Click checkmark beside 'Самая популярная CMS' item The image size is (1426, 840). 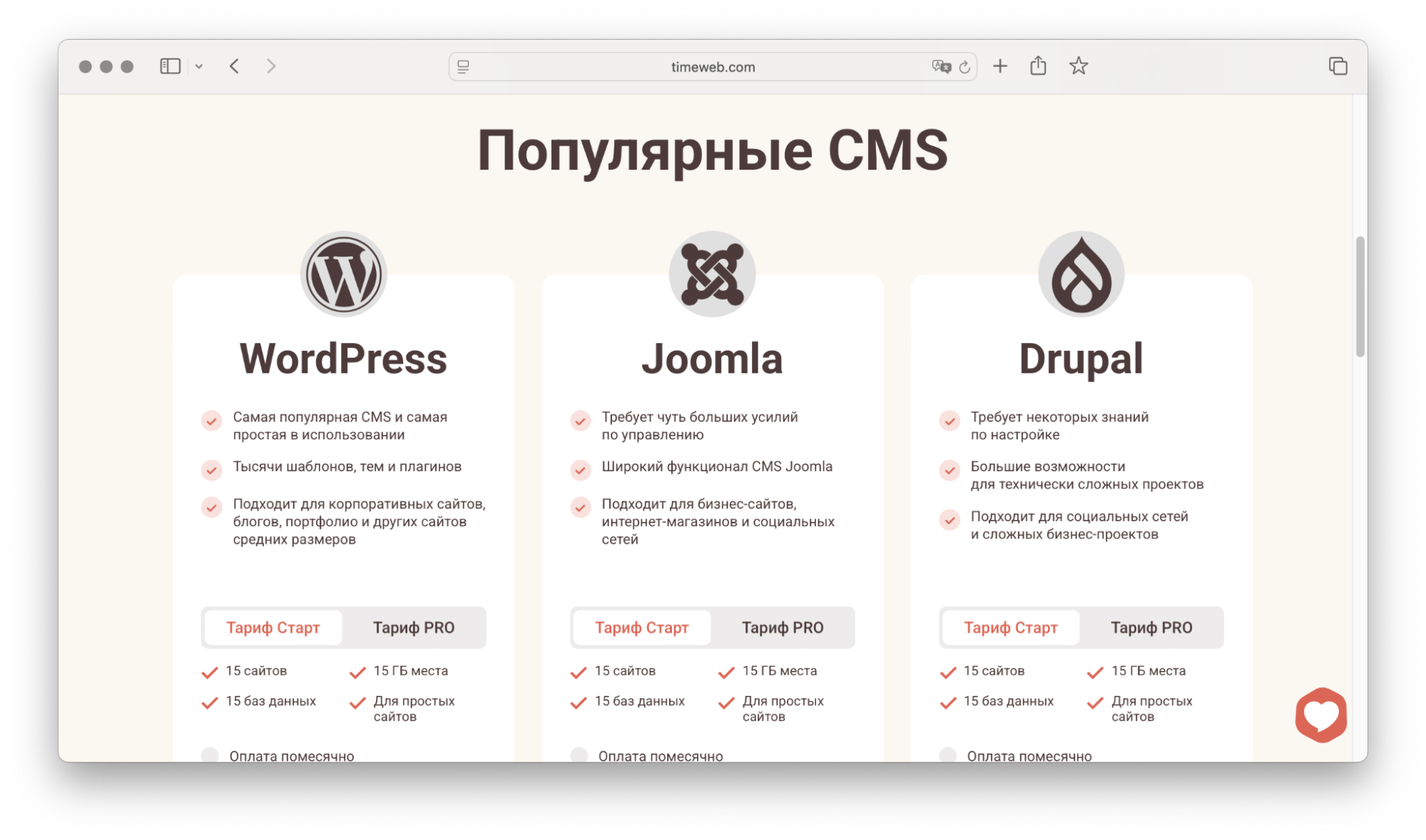click(211, 421)
